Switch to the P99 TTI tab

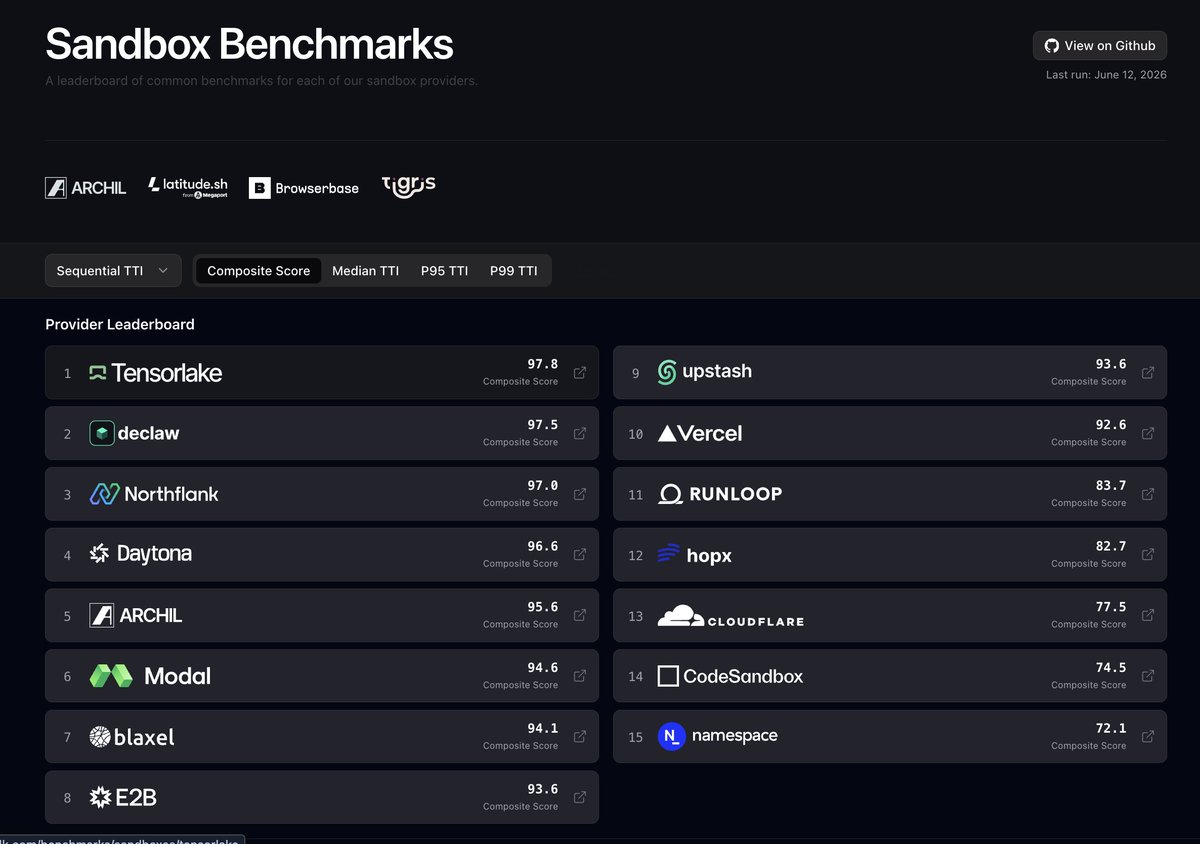pos(513,271)
